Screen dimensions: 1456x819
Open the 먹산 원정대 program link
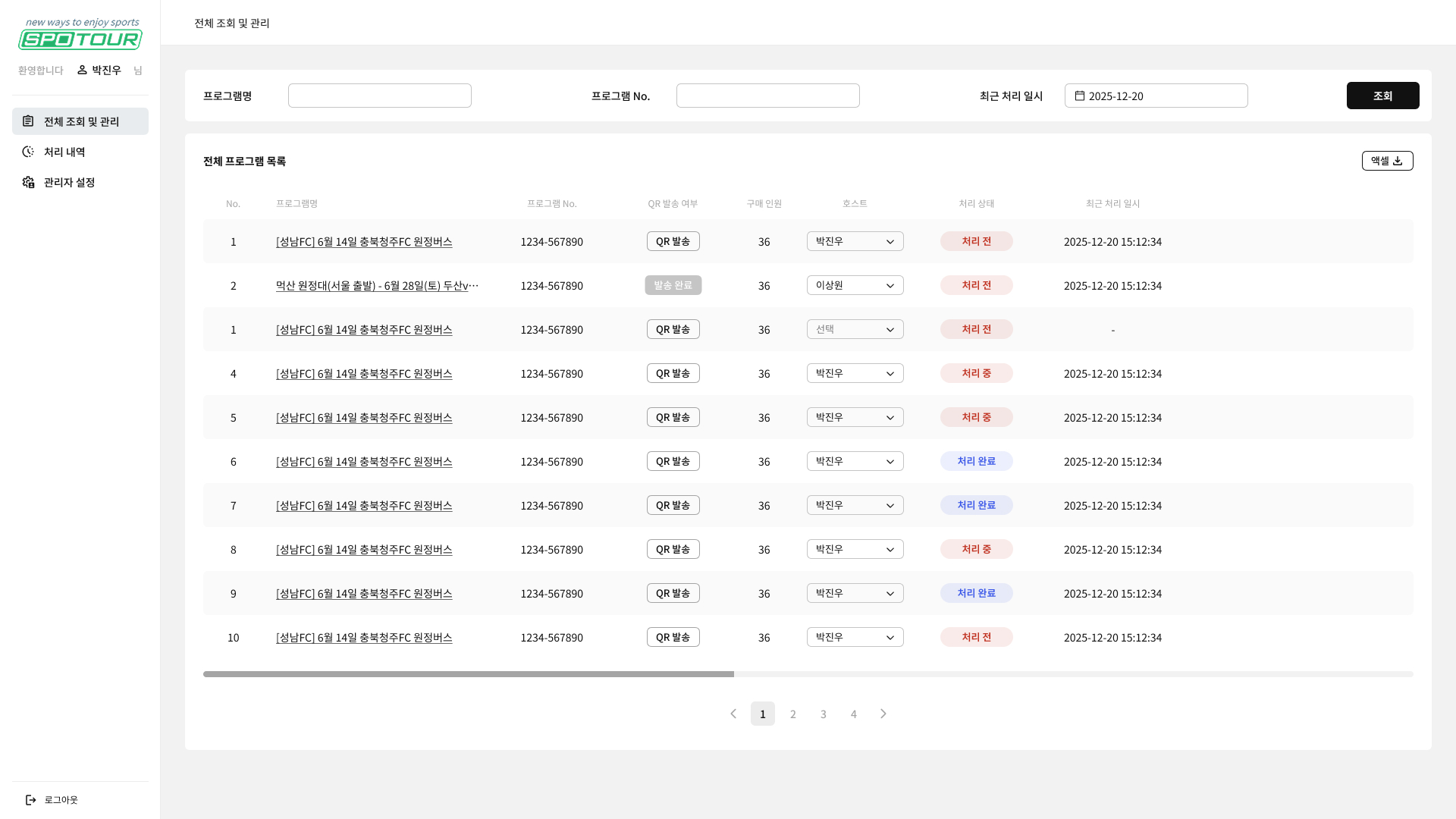click(x=377, y=285)
